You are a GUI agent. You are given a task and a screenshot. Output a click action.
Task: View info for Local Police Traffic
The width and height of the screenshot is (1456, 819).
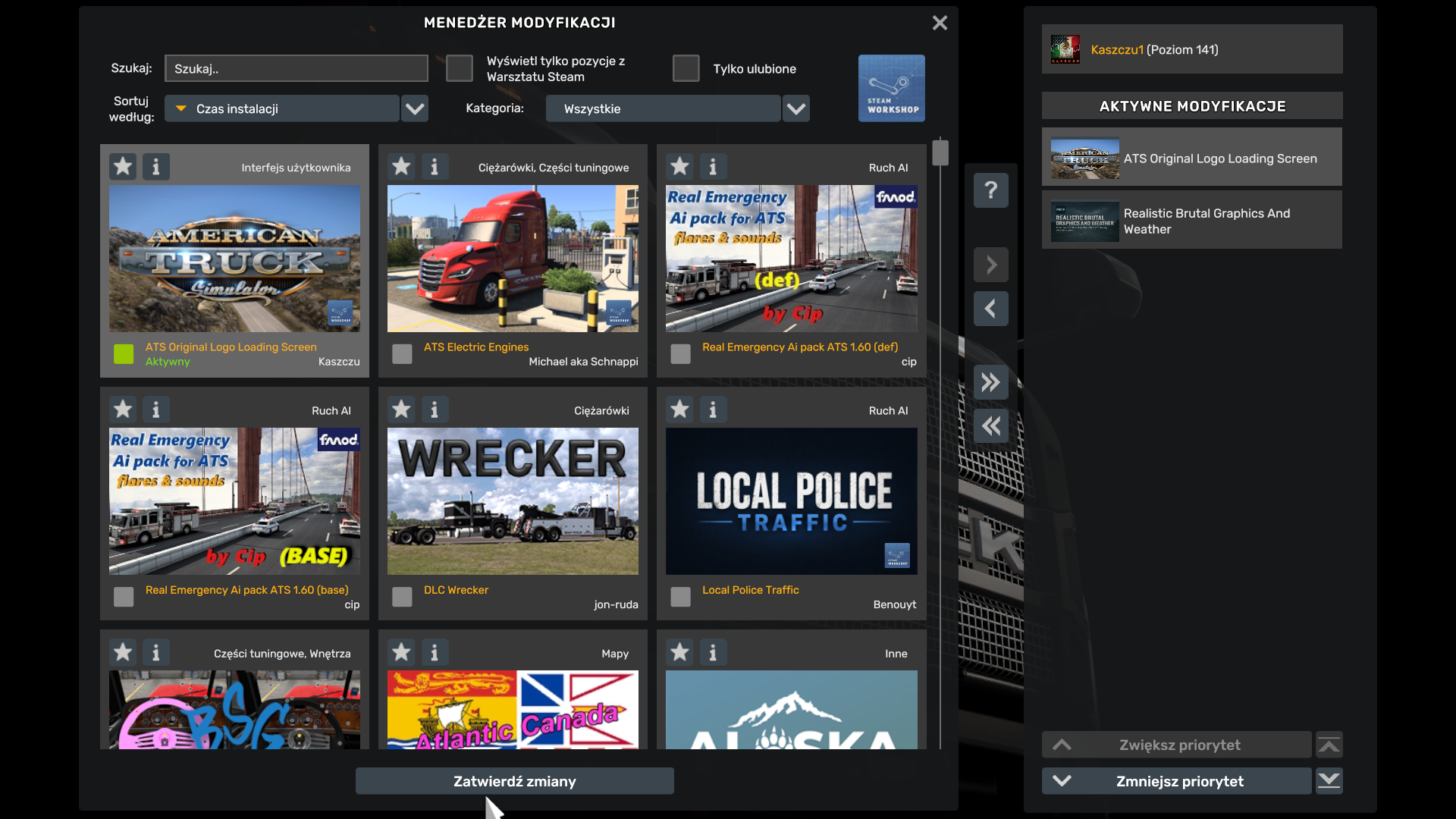click(713, 409)
